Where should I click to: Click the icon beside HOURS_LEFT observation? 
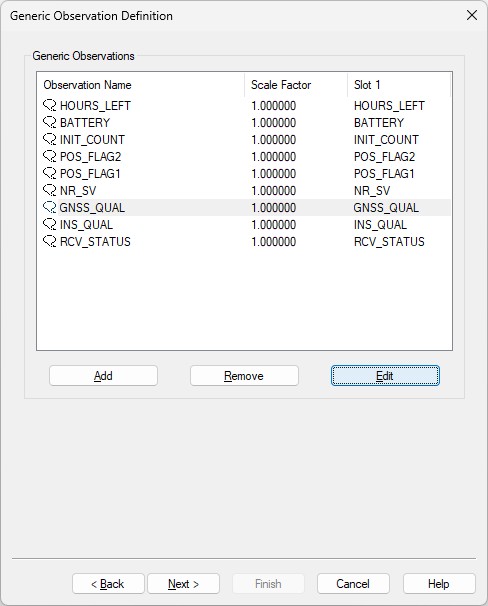[x=49, y=105]
